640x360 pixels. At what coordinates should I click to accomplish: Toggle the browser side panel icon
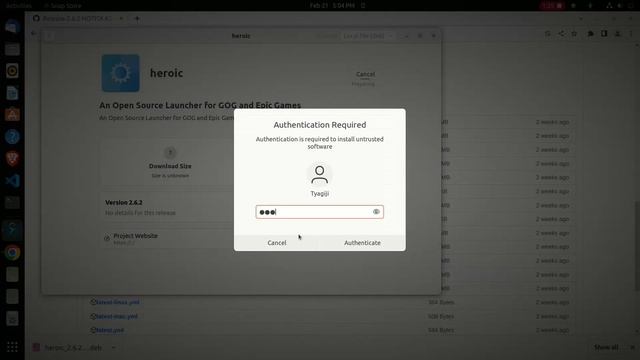click(604, 34)
